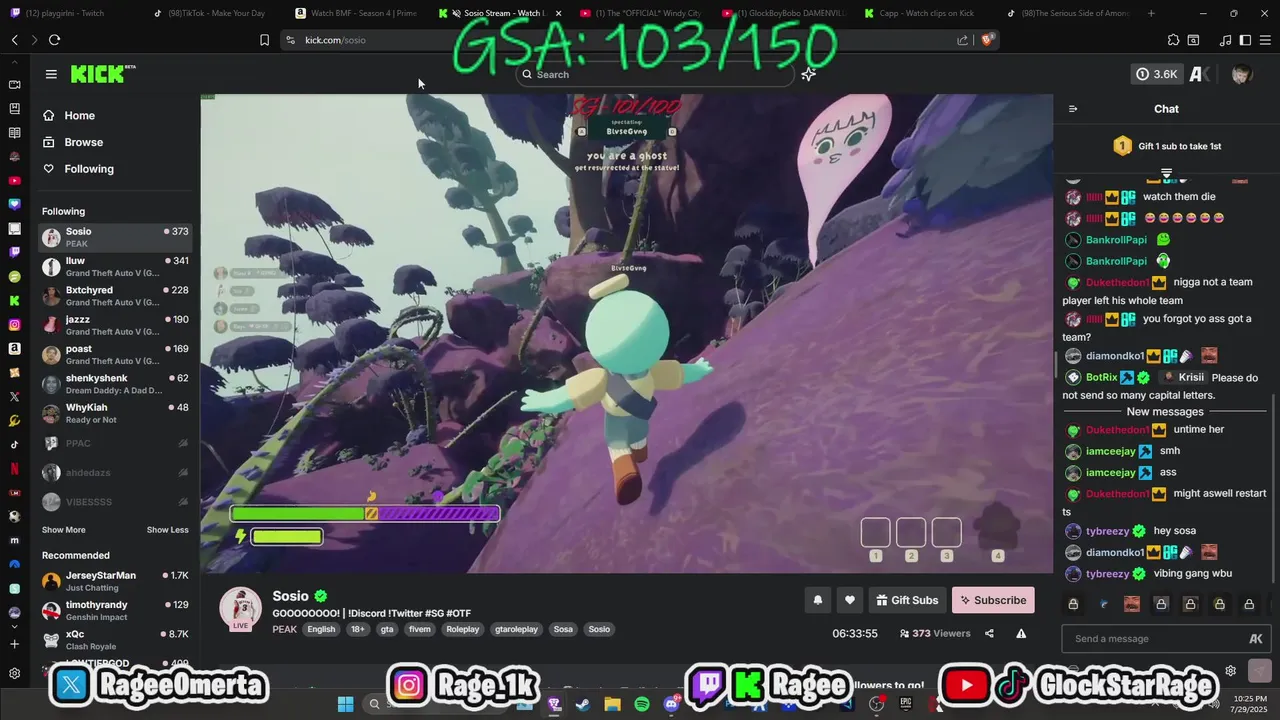
Task: Report stream with warning triangle icon
Action: pos(1021,633)
